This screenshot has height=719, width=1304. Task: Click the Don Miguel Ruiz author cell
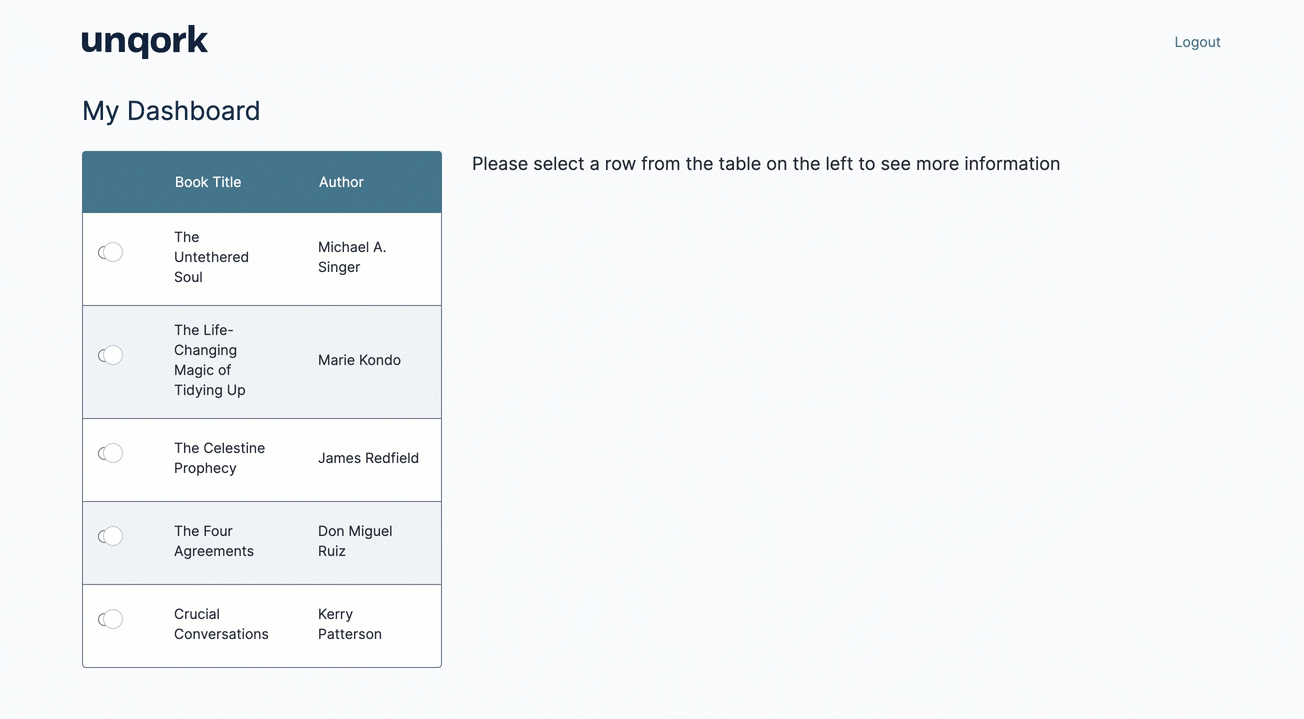pyautogui.click(x=355, y=541)
